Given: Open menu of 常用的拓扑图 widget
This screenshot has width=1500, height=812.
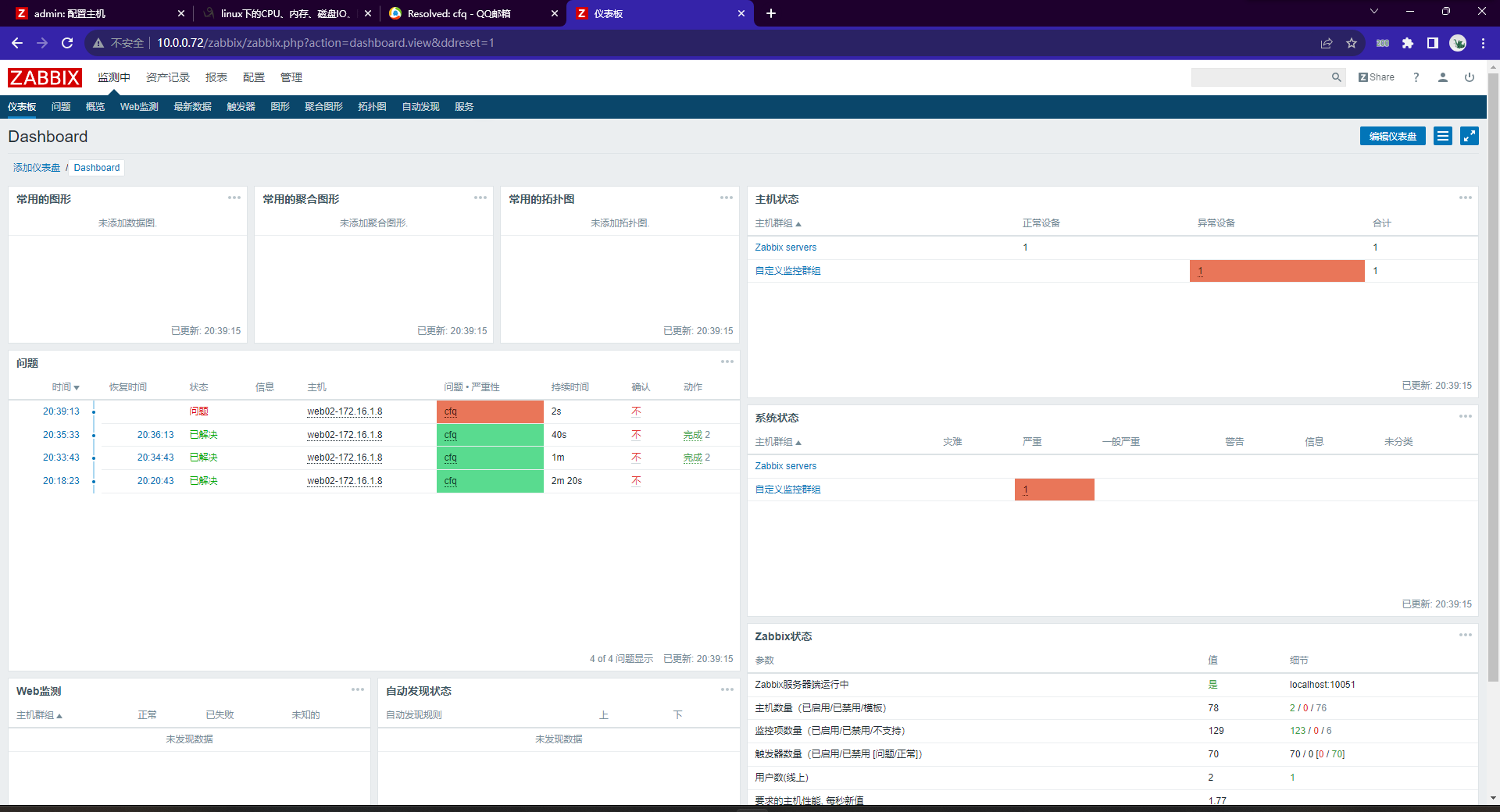Looking at the screenshot, I should [727, 198].
